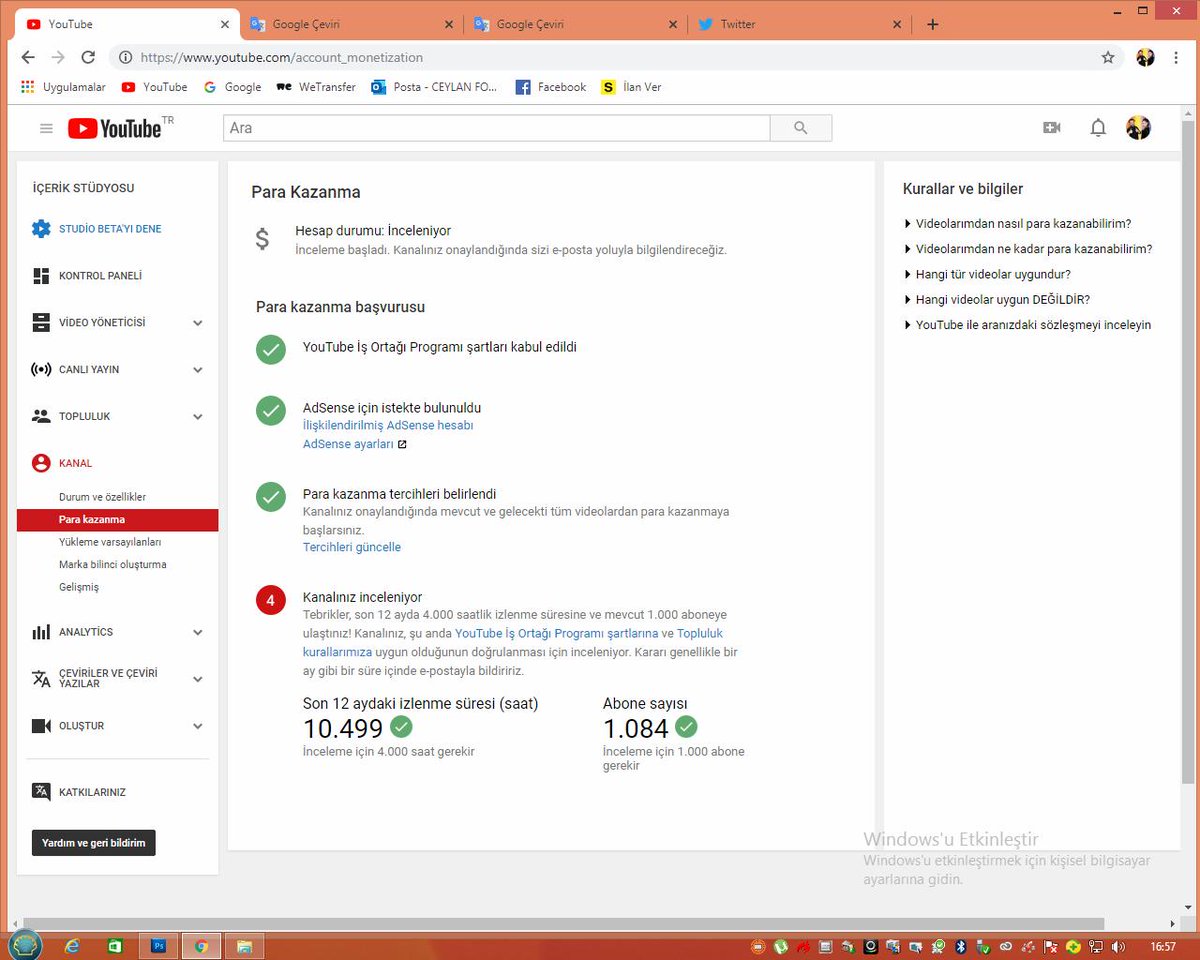The height and width of the screenshot is (960, 1200).
Task: Open the Facebook bookmark
Action: [x=551, y=87]
